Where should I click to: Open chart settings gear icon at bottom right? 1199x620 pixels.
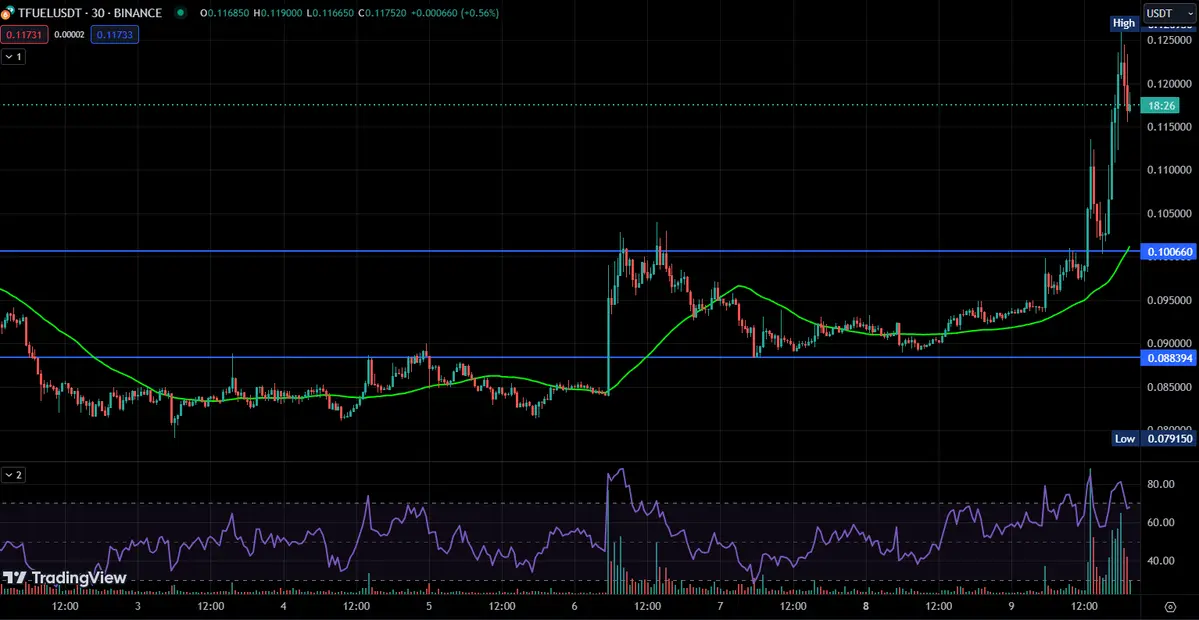click(1169, 608)
